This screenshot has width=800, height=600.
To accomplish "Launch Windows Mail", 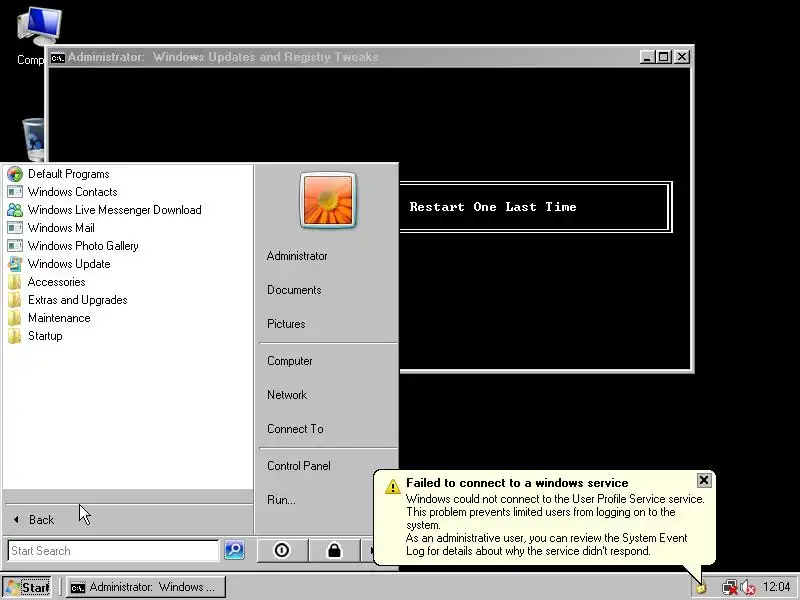I will [x=61, y=228].
